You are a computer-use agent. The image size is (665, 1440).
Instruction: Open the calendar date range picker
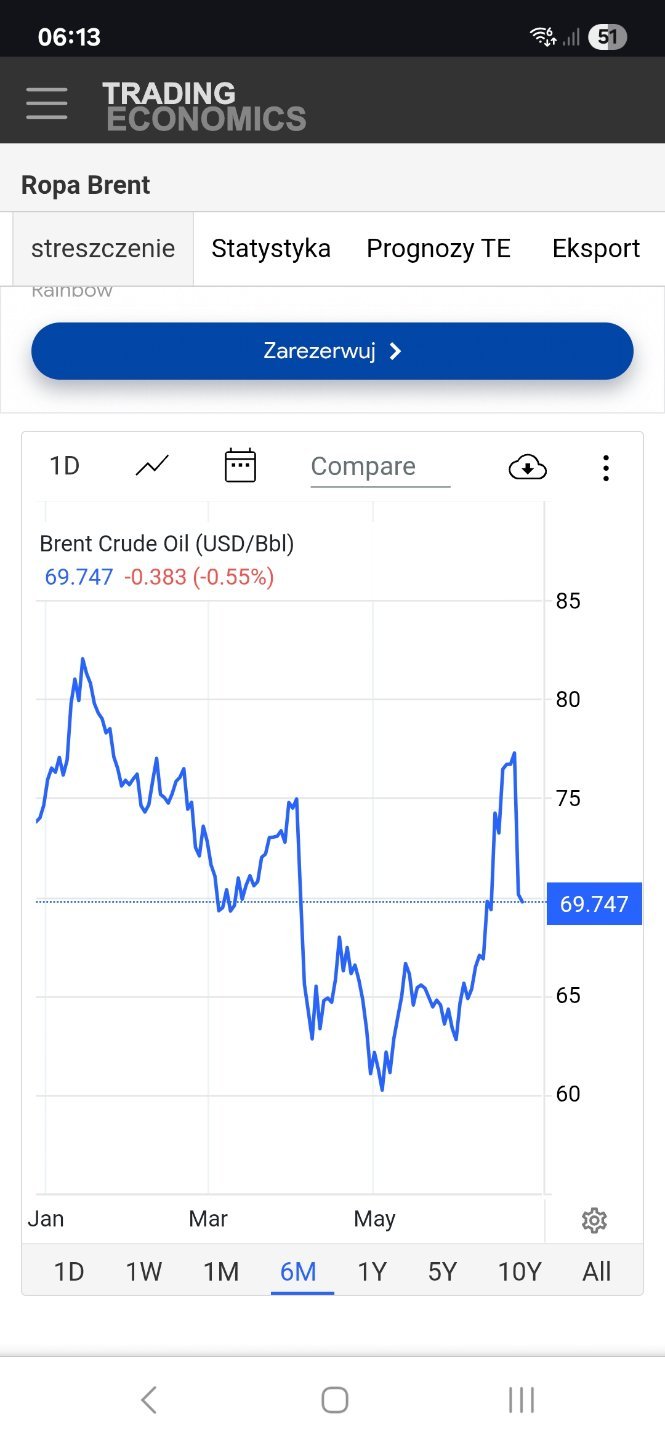(240, 466)
